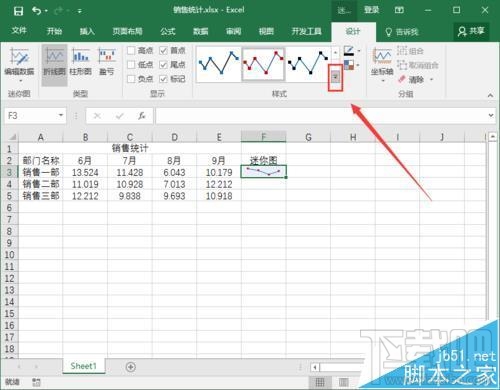Click the 取消组合 ungroup button
Viewport: 500px width, 390px height.
pos(418,65)
